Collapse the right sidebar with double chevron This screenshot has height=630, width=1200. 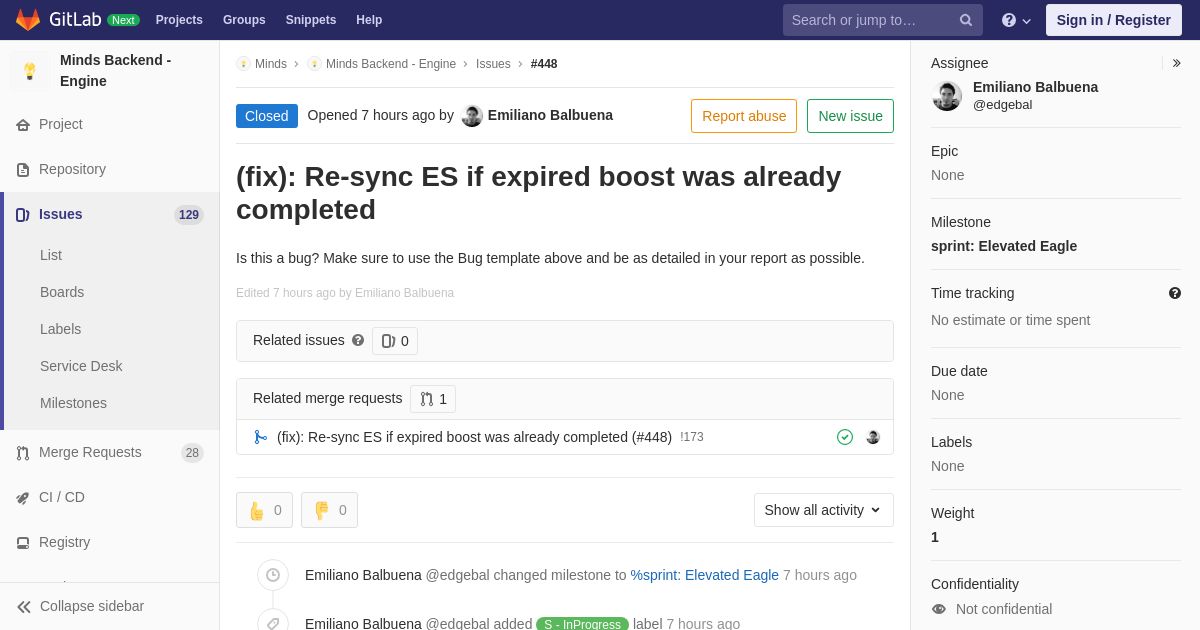point(1176,63)
